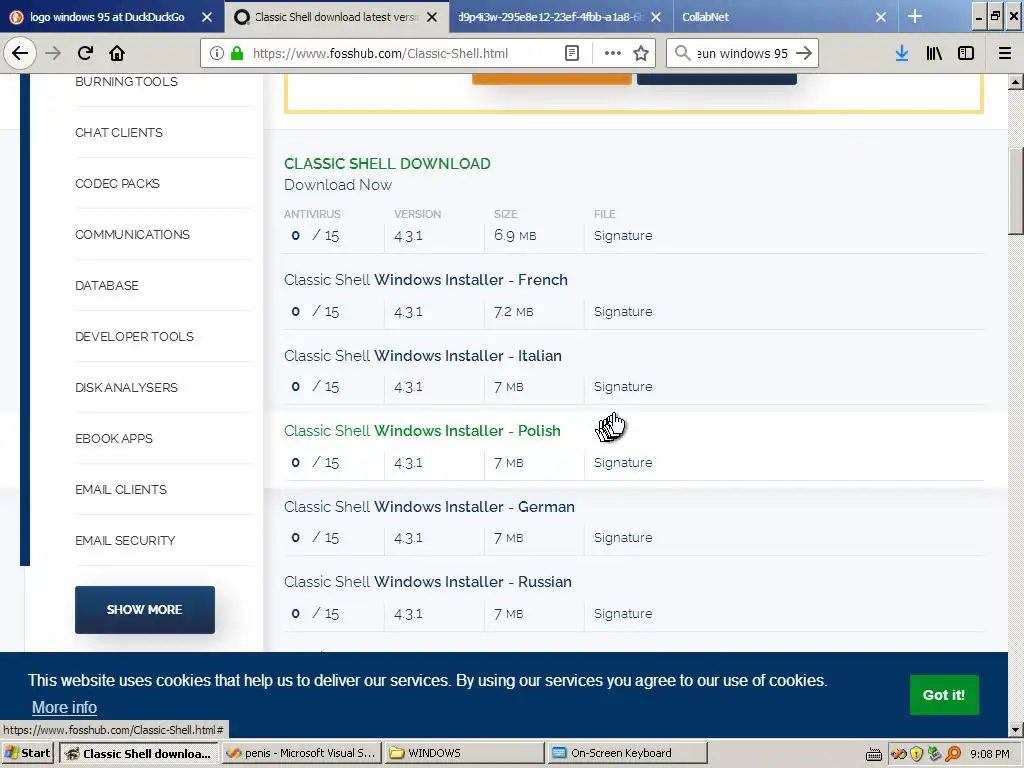Image resolution: width=1024 pixels, height=768 pixels.
Task: Open Signature link in the Italian installer row
Action: 623,387
